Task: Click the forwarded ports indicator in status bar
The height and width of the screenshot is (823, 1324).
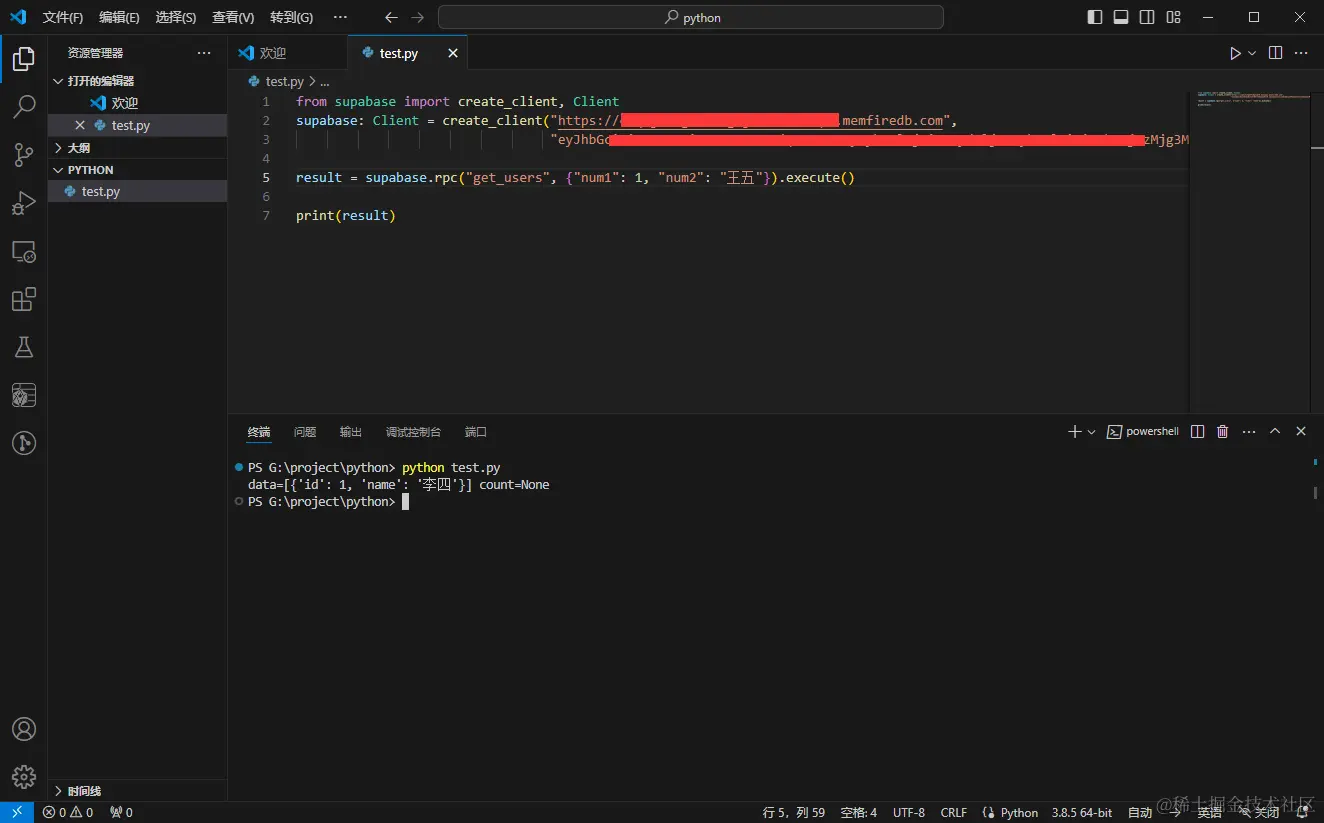Action: 121,812
